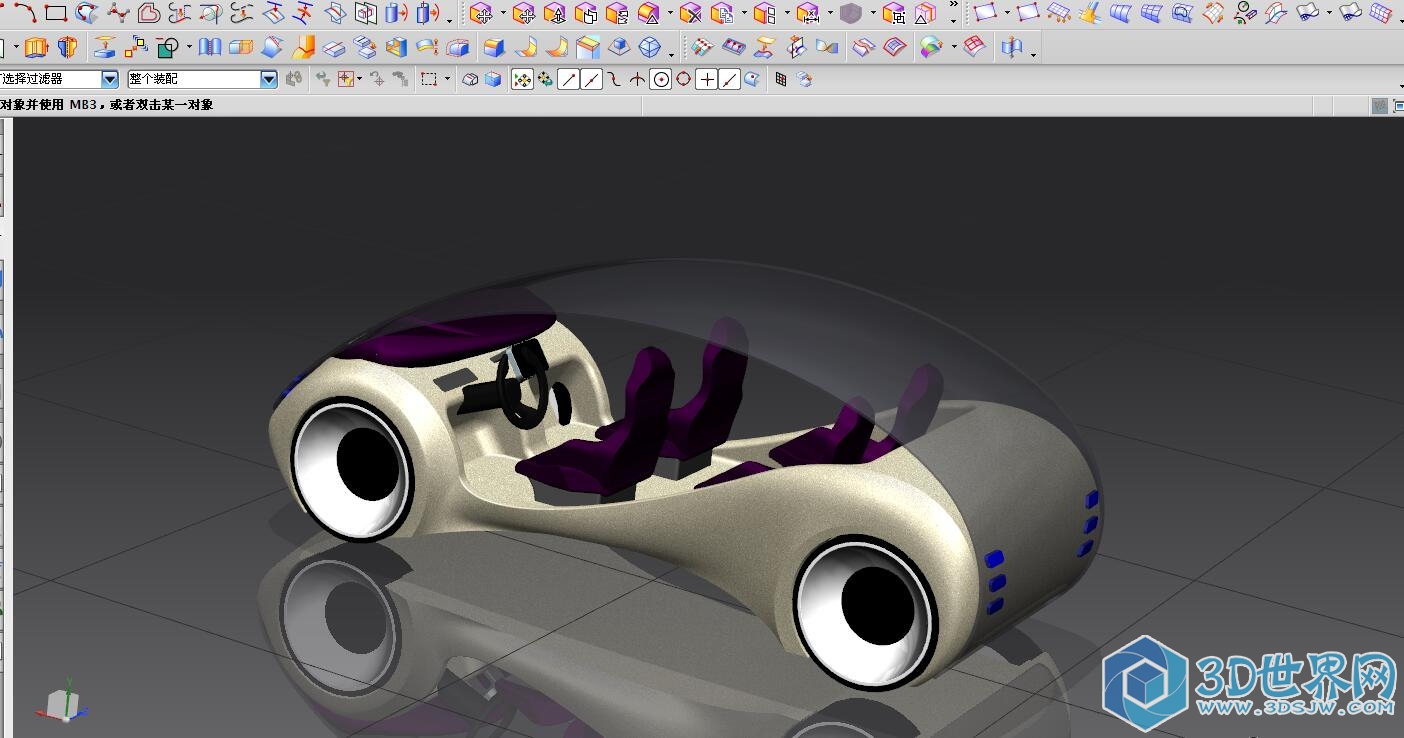Expand dropdown arrow beside Move Face icon
The height and width of the screenshot is (738, 1404).
pos(503,14)
